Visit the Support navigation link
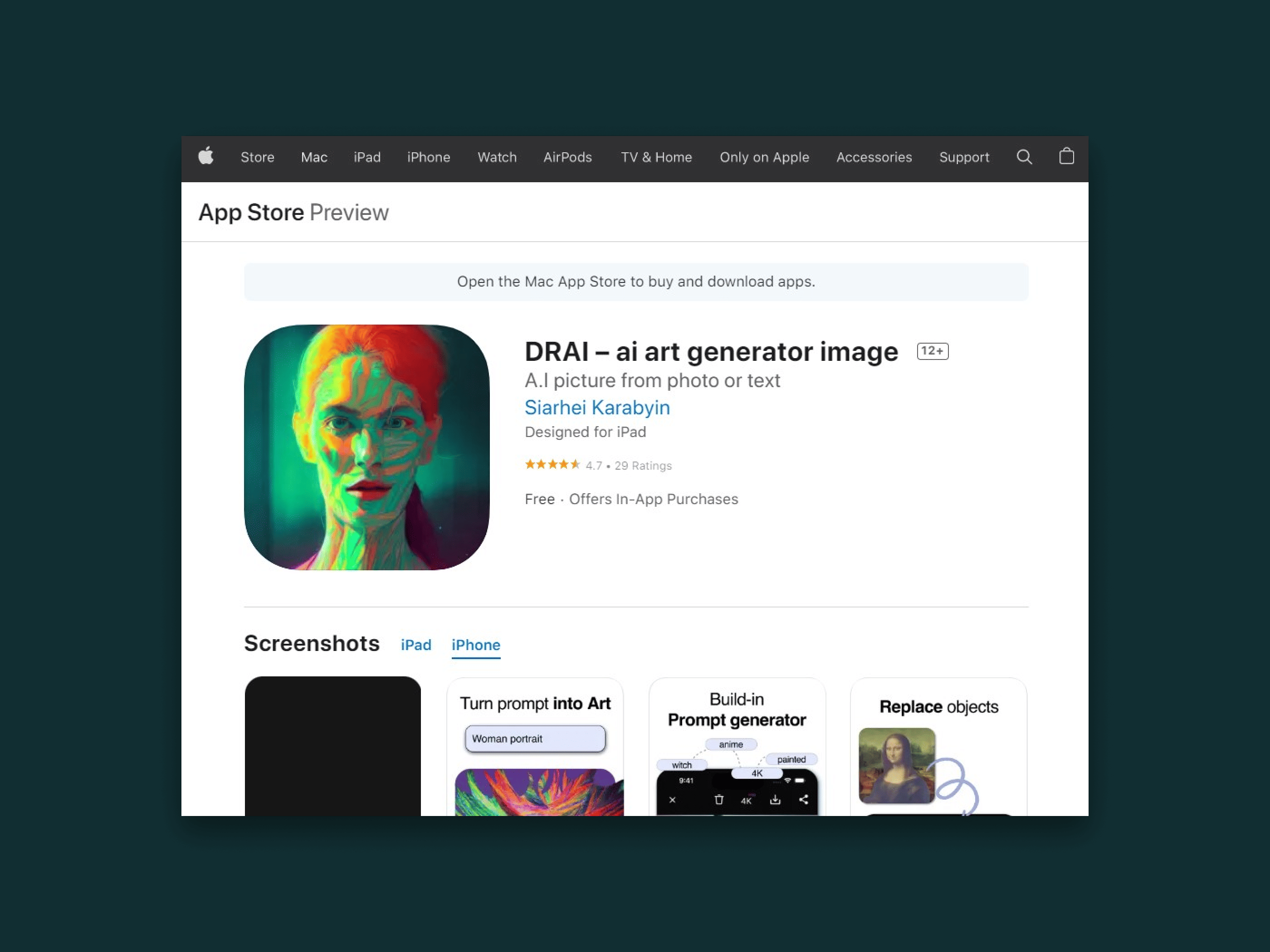Screen dimensions: 1270x952 click(x=964, y=157)
